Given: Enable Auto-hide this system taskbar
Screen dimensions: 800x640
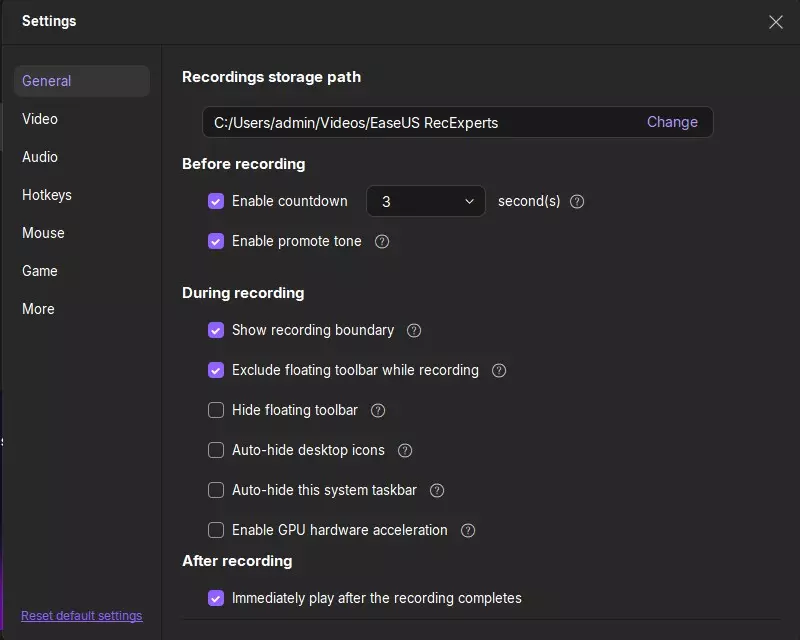Looking at the screenshot, I should pyautogui.click(x=216, y=490).
